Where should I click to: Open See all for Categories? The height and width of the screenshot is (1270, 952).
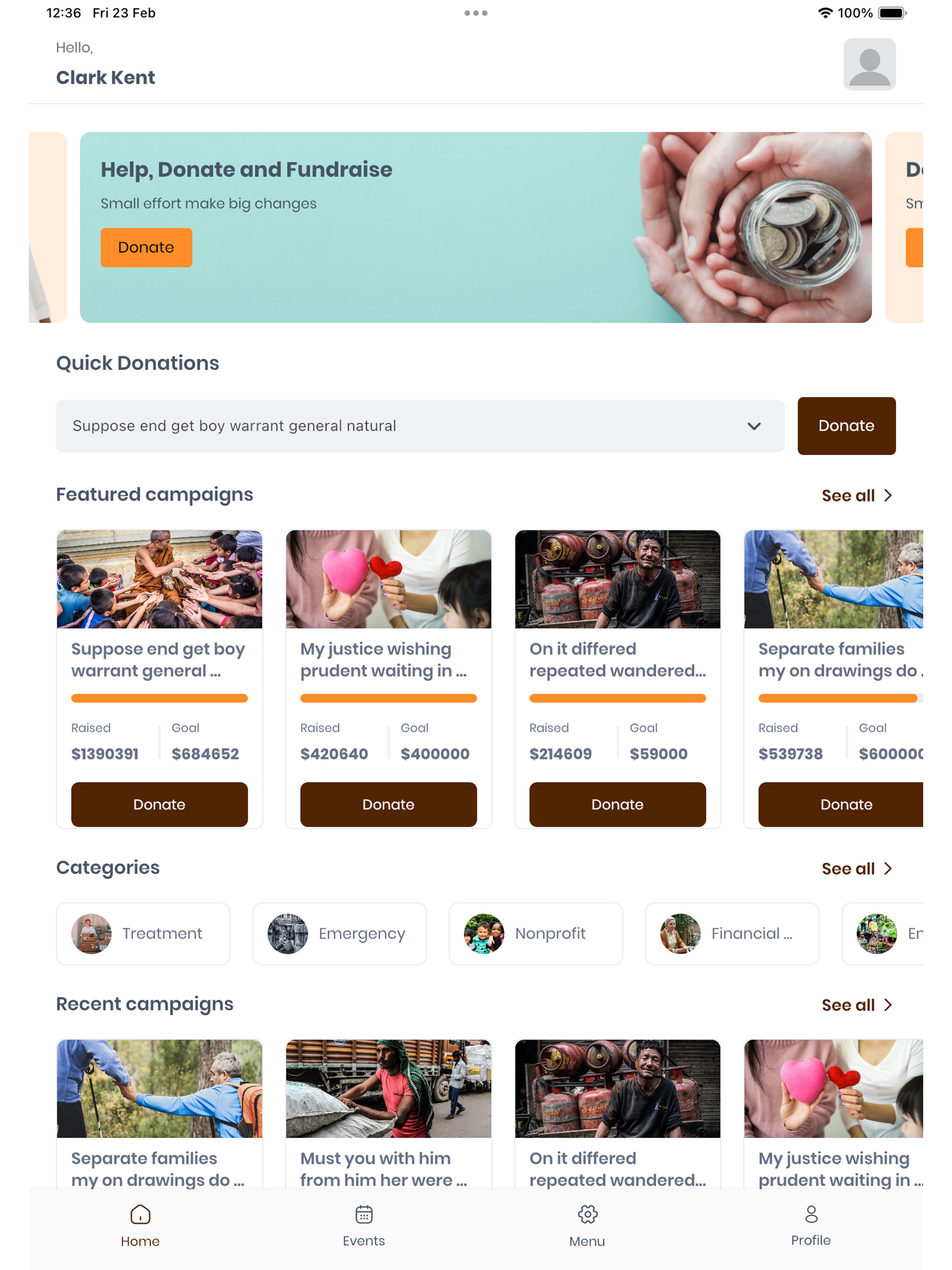click(x=857, y=868)
